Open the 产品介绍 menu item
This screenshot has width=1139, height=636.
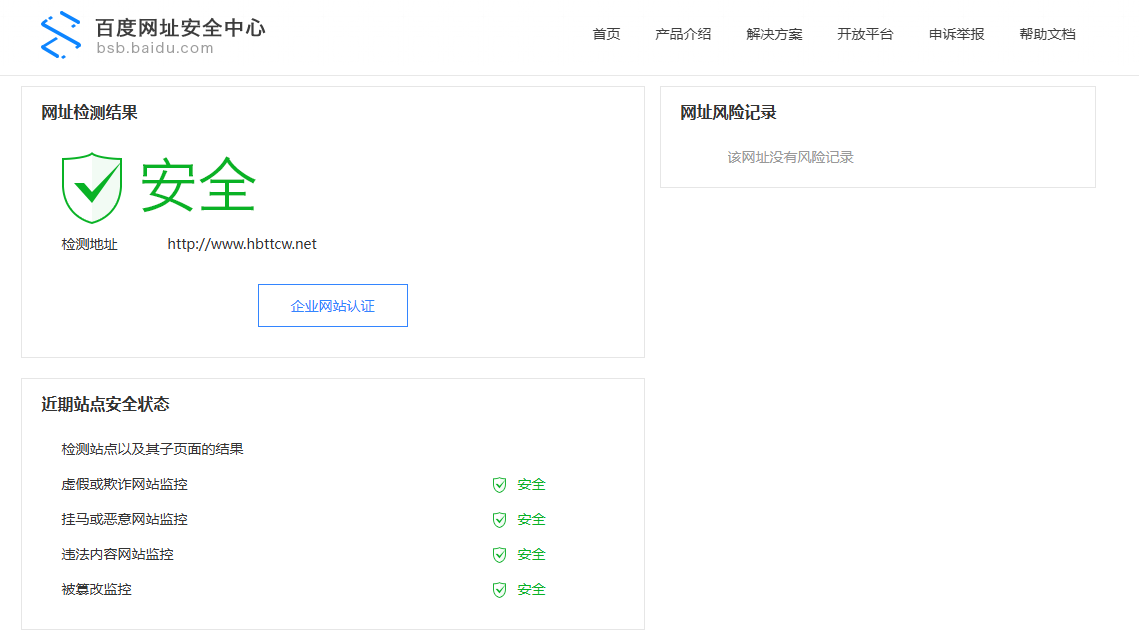pos(683,34)
